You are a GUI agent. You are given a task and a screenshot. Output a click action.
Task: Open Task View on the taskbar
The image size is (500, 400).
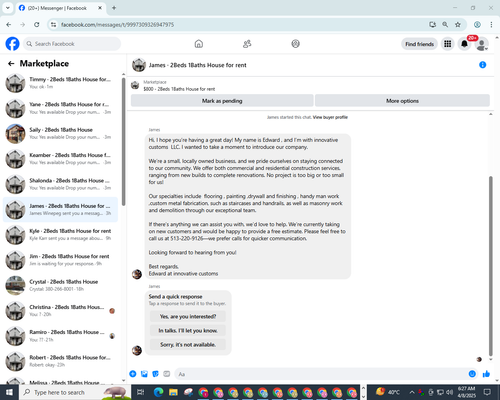point(141,392)
